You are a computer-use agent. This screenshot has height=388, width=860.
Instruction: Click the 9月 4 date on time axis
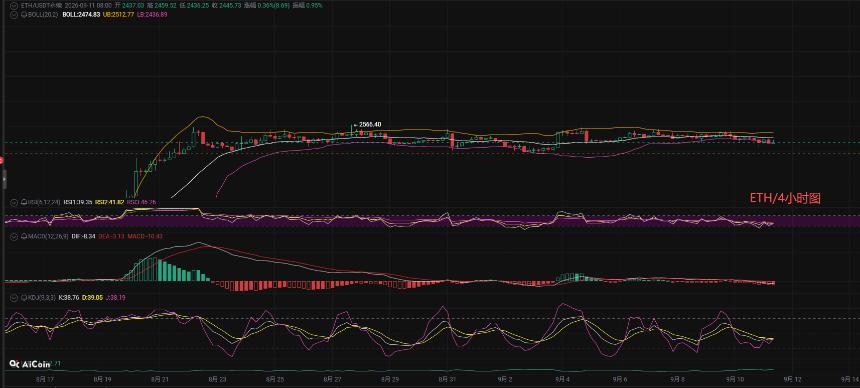pyautogui.click(x=563, y=380)
